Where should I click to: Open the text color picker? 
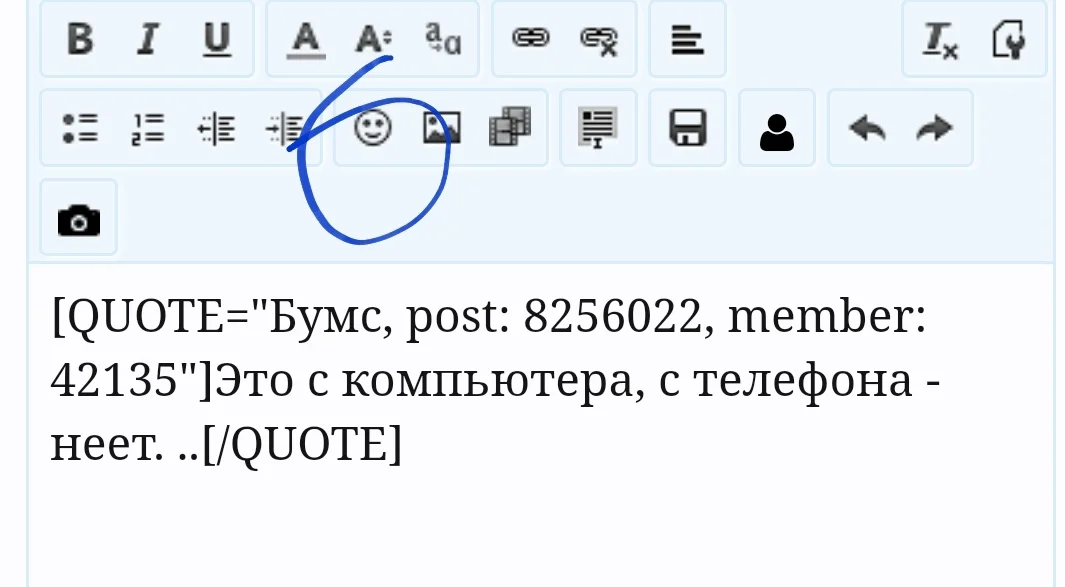(x=306, y=40)
